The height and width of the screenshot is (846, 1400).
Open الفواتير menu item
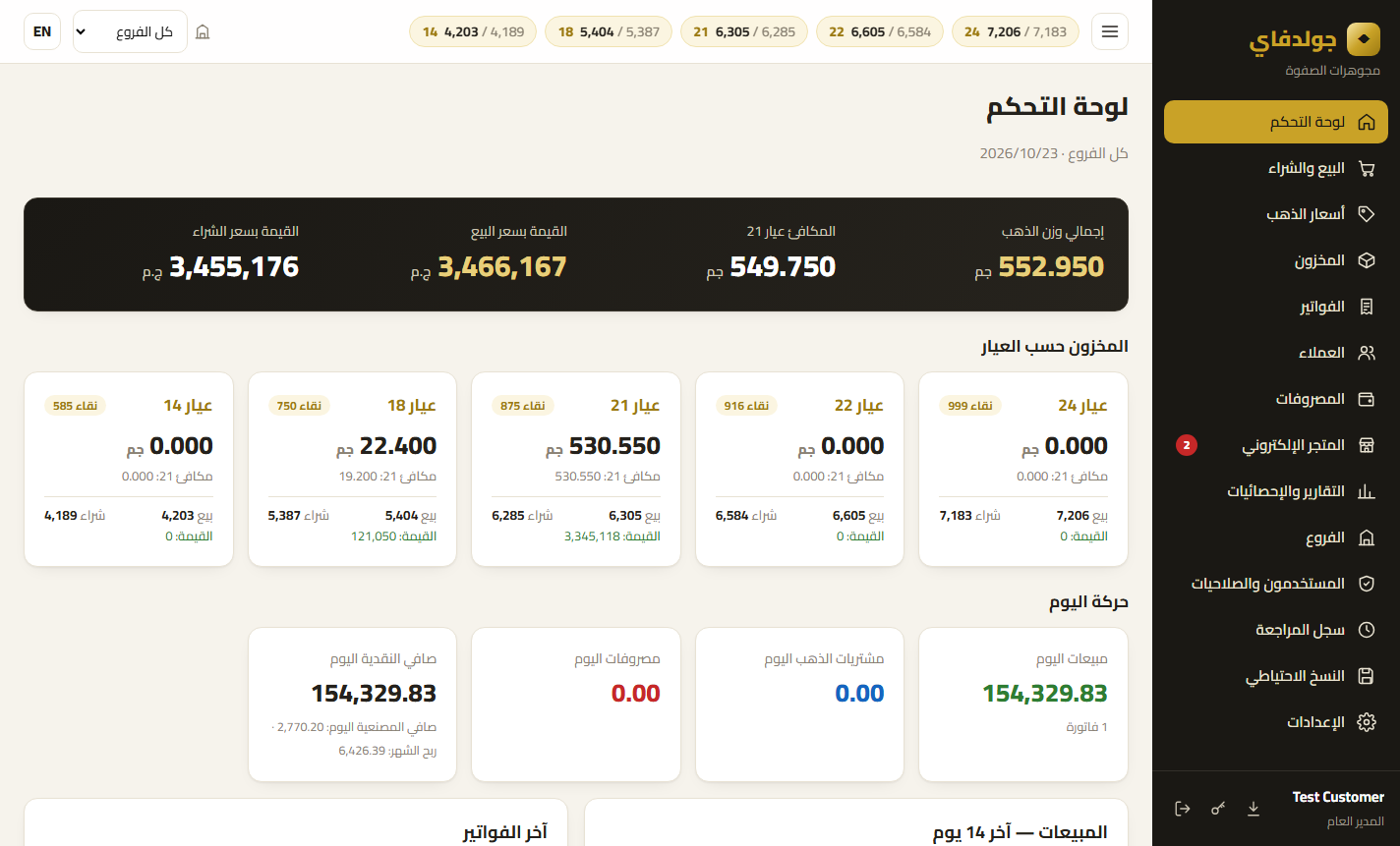(x=1276, y=307)
